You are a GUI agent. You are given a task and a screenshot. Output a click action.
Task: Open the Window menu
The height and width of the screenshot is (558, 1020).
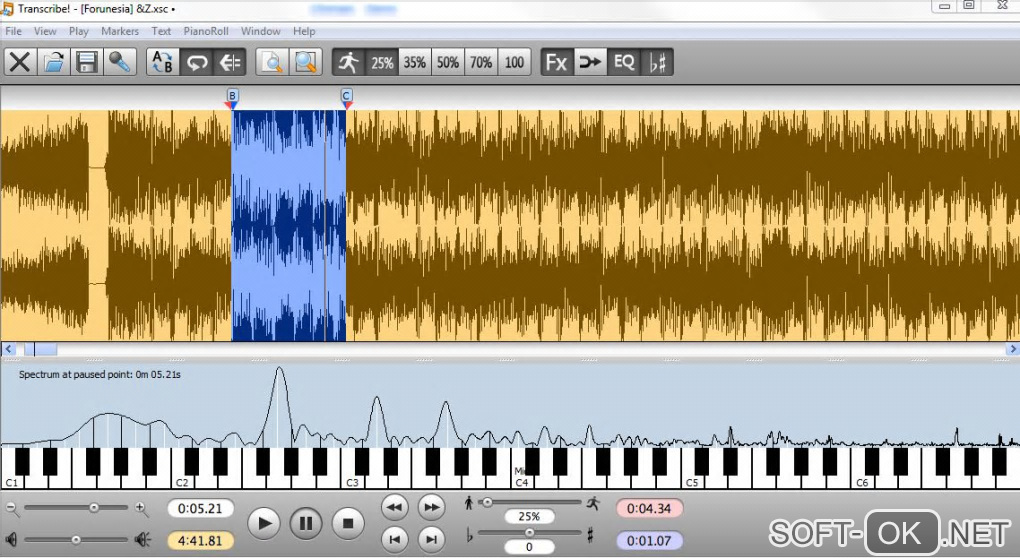(260, 31)
